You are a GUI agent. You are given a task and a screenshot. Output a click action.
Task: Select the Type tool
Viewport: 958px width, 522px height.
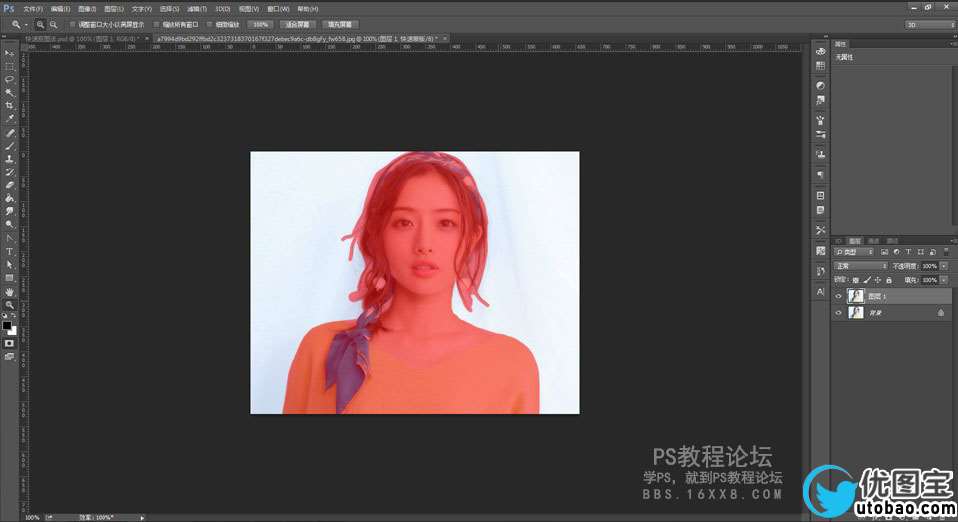9,251
